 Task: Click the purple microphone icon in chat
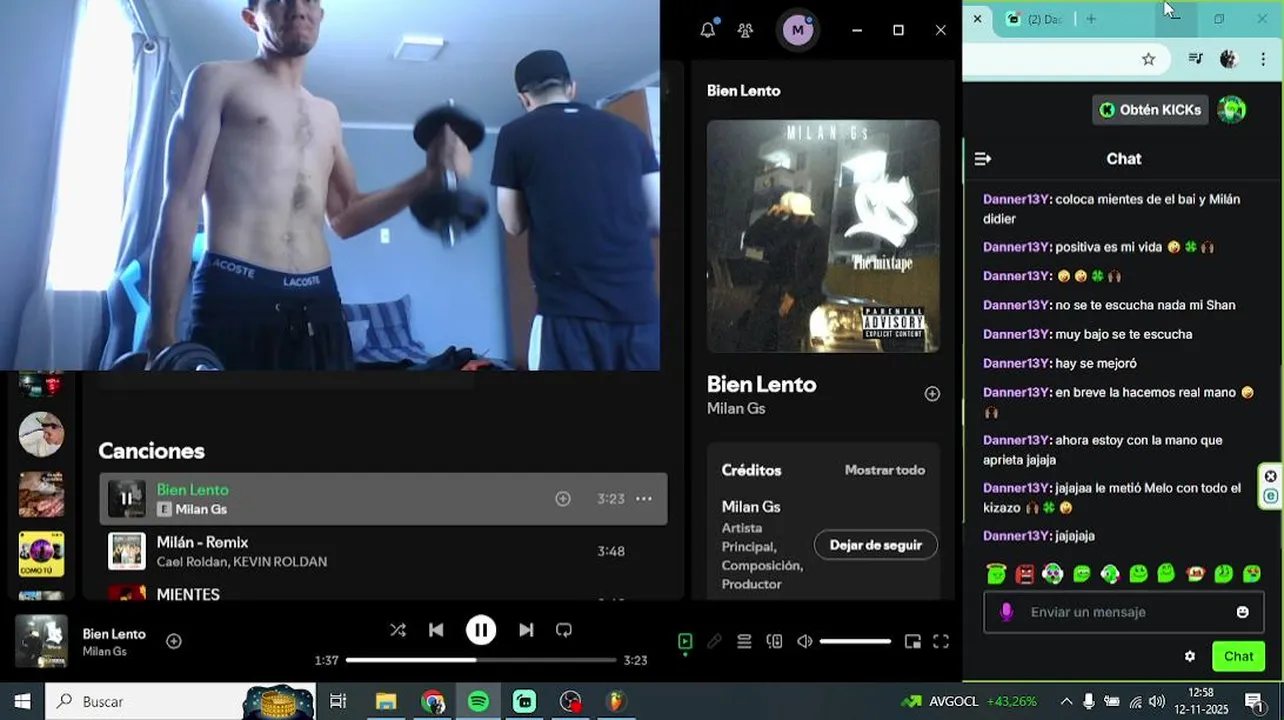(1006, 612)
